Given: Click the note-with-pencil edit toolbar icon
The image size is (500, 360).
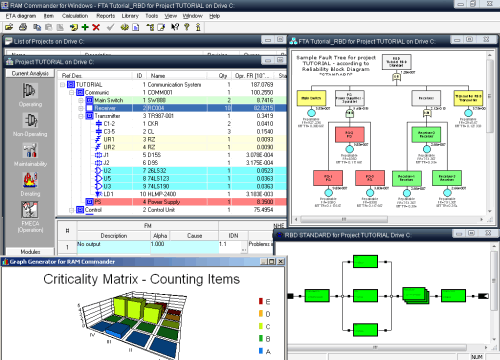Looking at the screenshot, I should pos(161,27).
